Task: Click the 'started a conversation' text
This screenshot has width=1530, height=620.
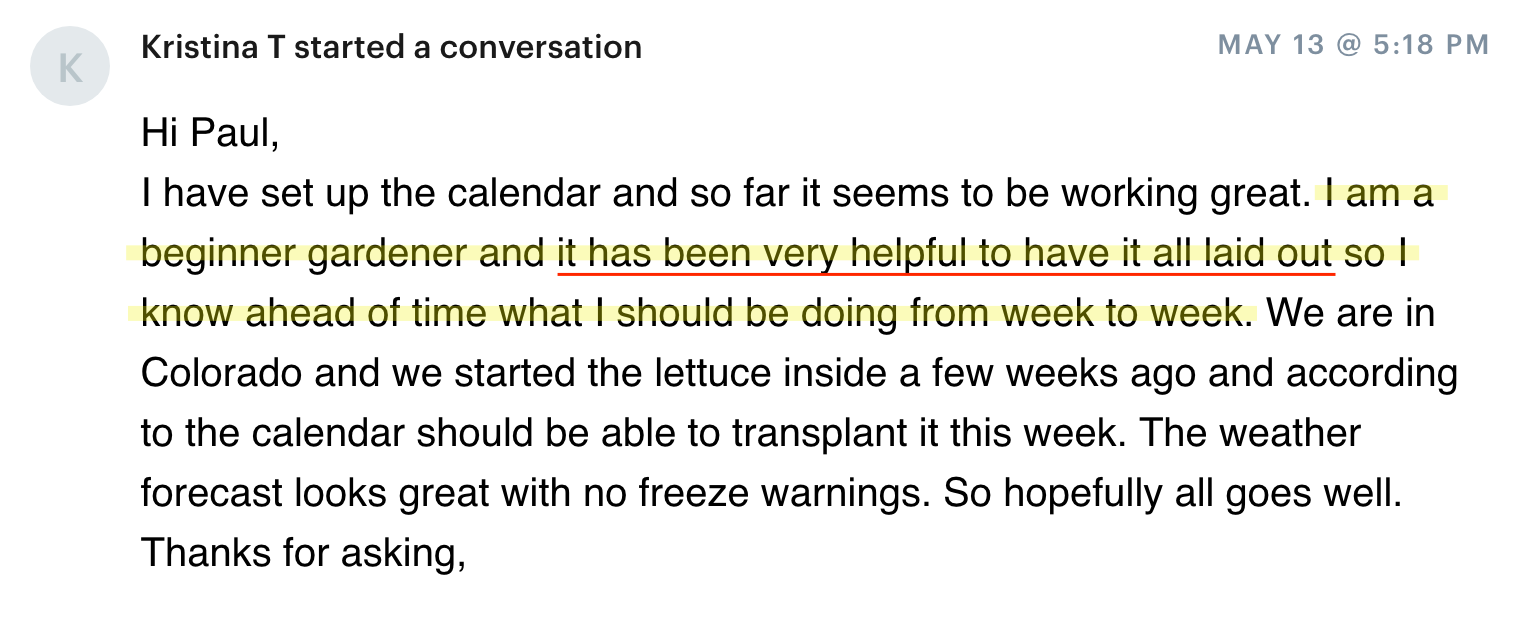Action: point(468,47)
